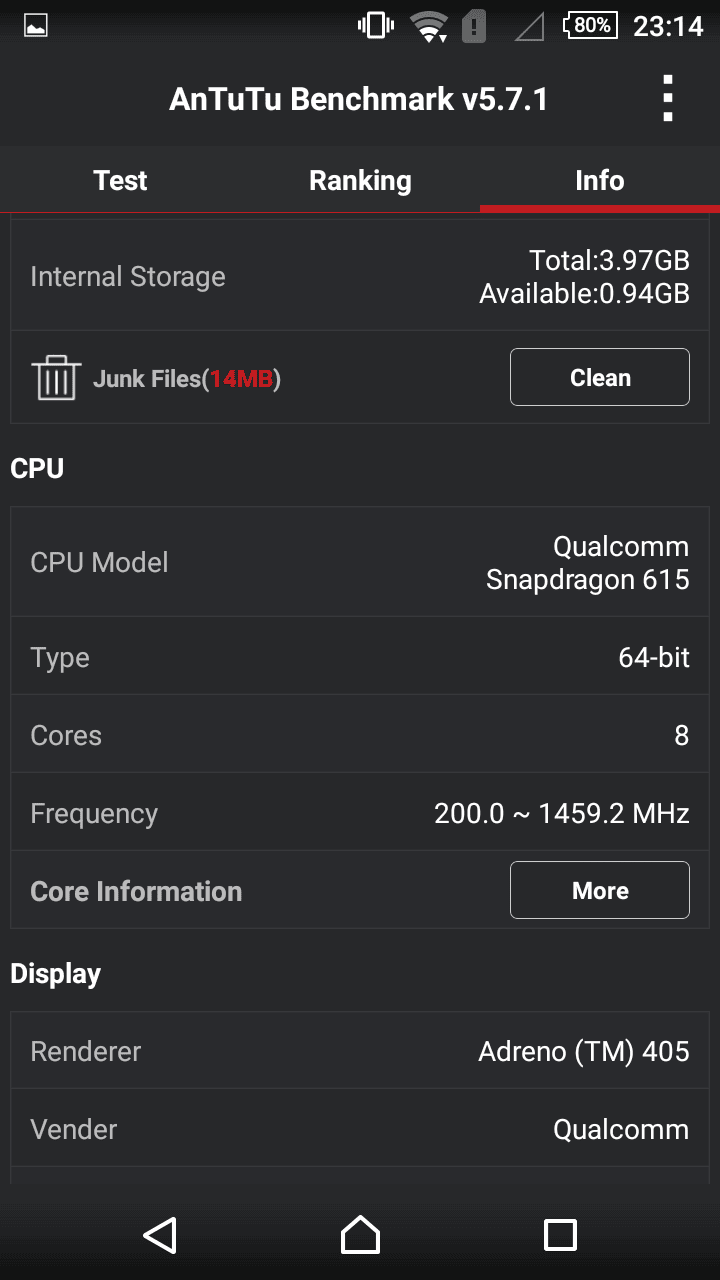
Task: Tap the CPU Model row
Action: [x=360, y=562]
